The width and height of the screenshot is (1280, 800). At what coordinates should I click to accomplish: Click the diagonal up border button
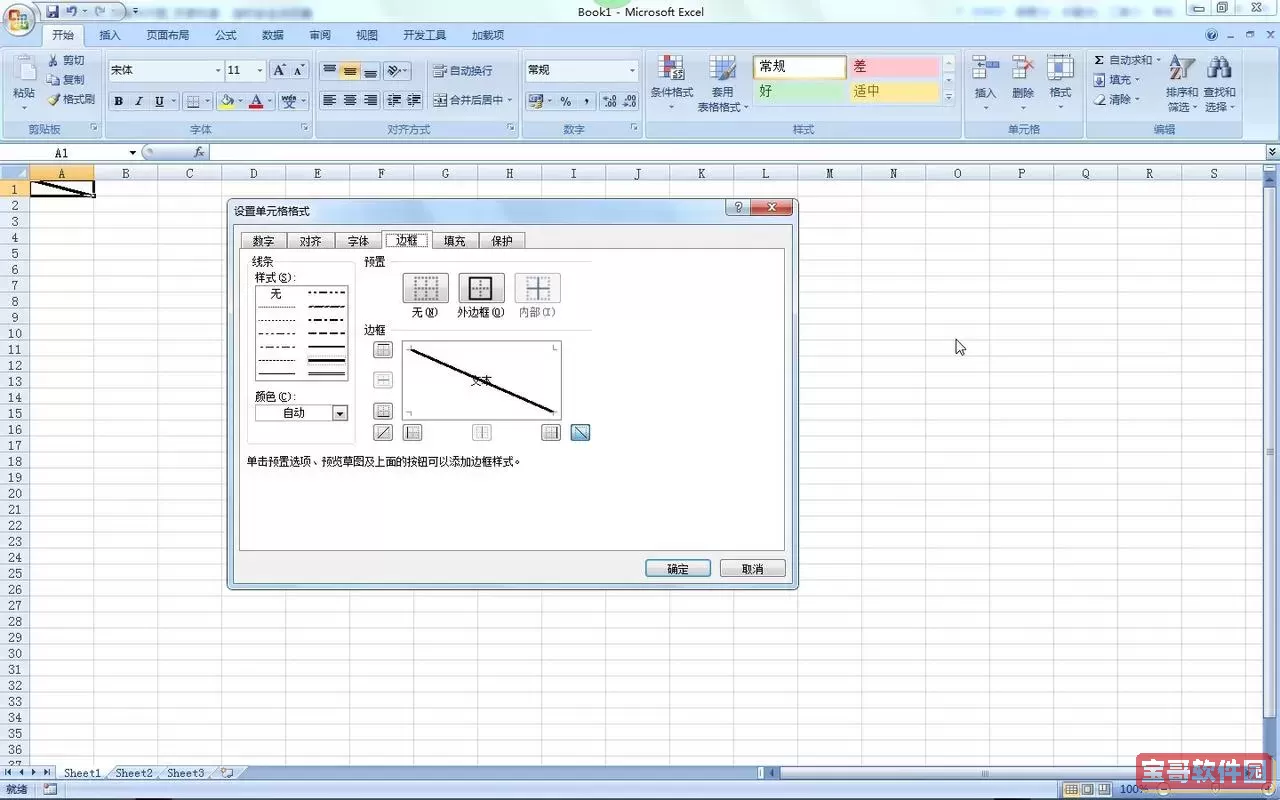tap(382, 433)
